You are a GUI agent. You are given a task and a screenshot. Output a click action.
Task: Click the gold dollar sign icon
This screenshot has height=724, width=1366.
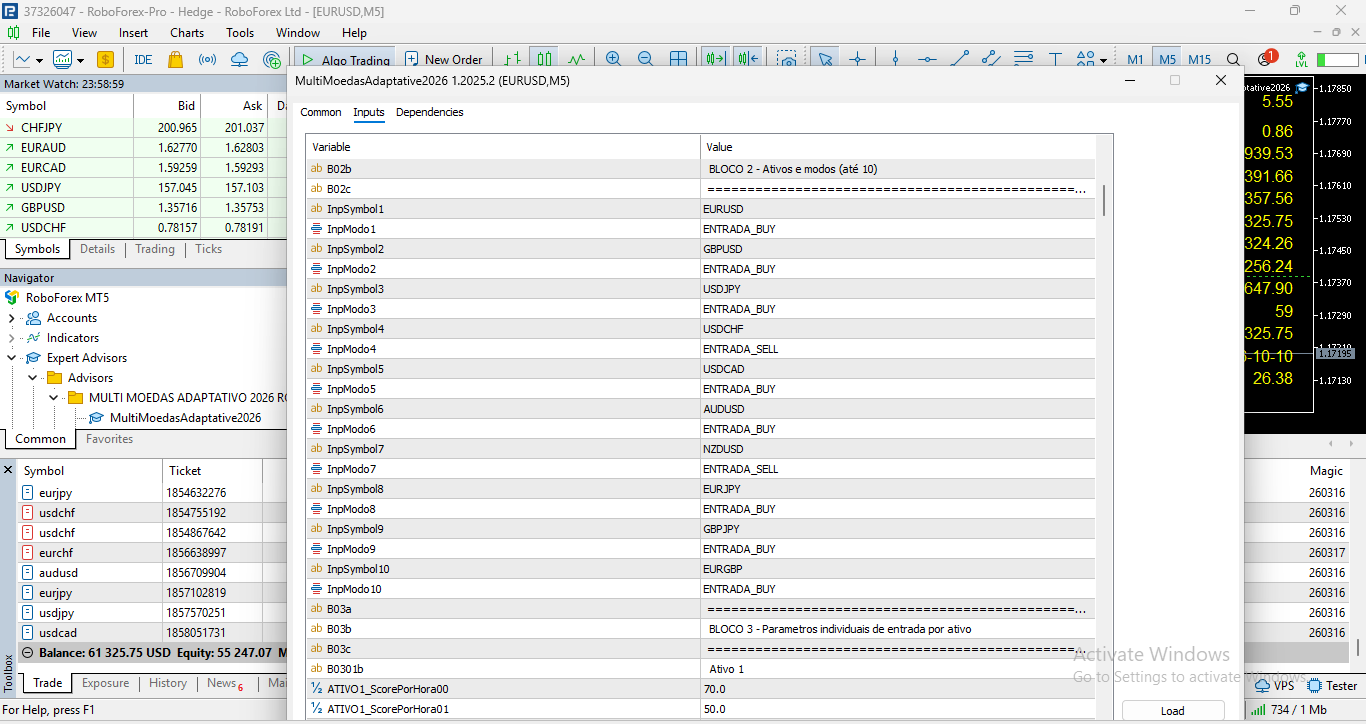[x=105, y=60]
